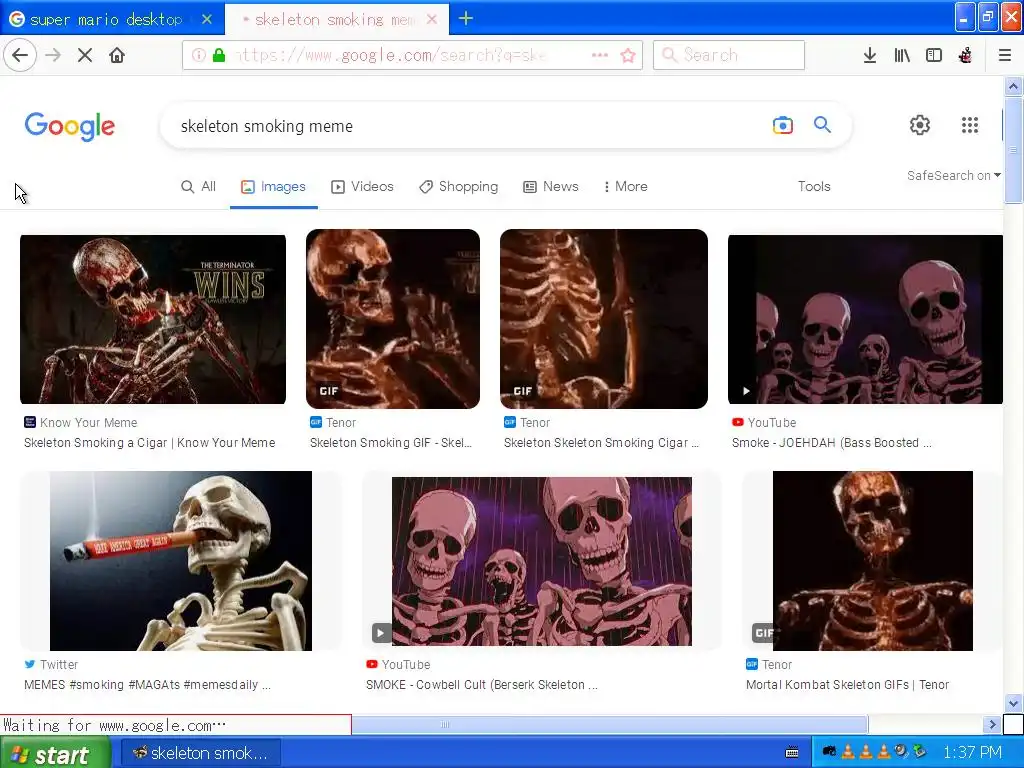This screenshot has width=1024, height=768.
Task: Bookmark this page with the star
Action: coord(628,56)
